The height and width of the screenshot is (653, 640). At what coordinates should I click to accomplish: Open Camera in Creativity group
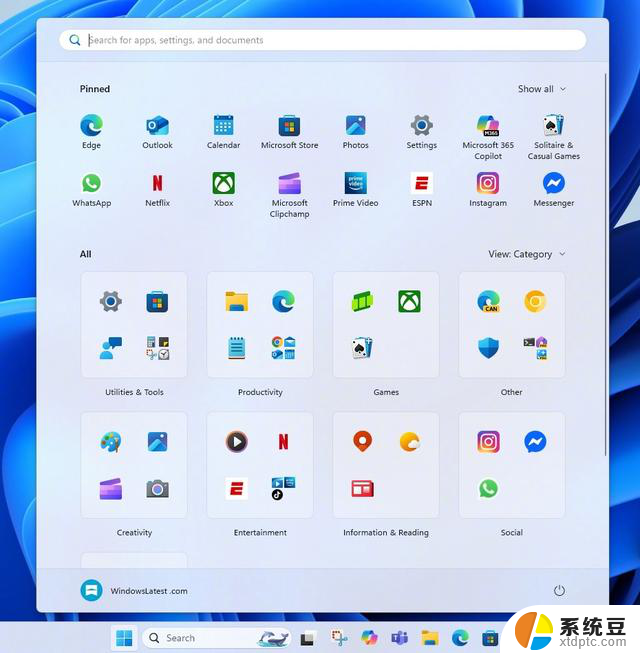pos(157,489)
